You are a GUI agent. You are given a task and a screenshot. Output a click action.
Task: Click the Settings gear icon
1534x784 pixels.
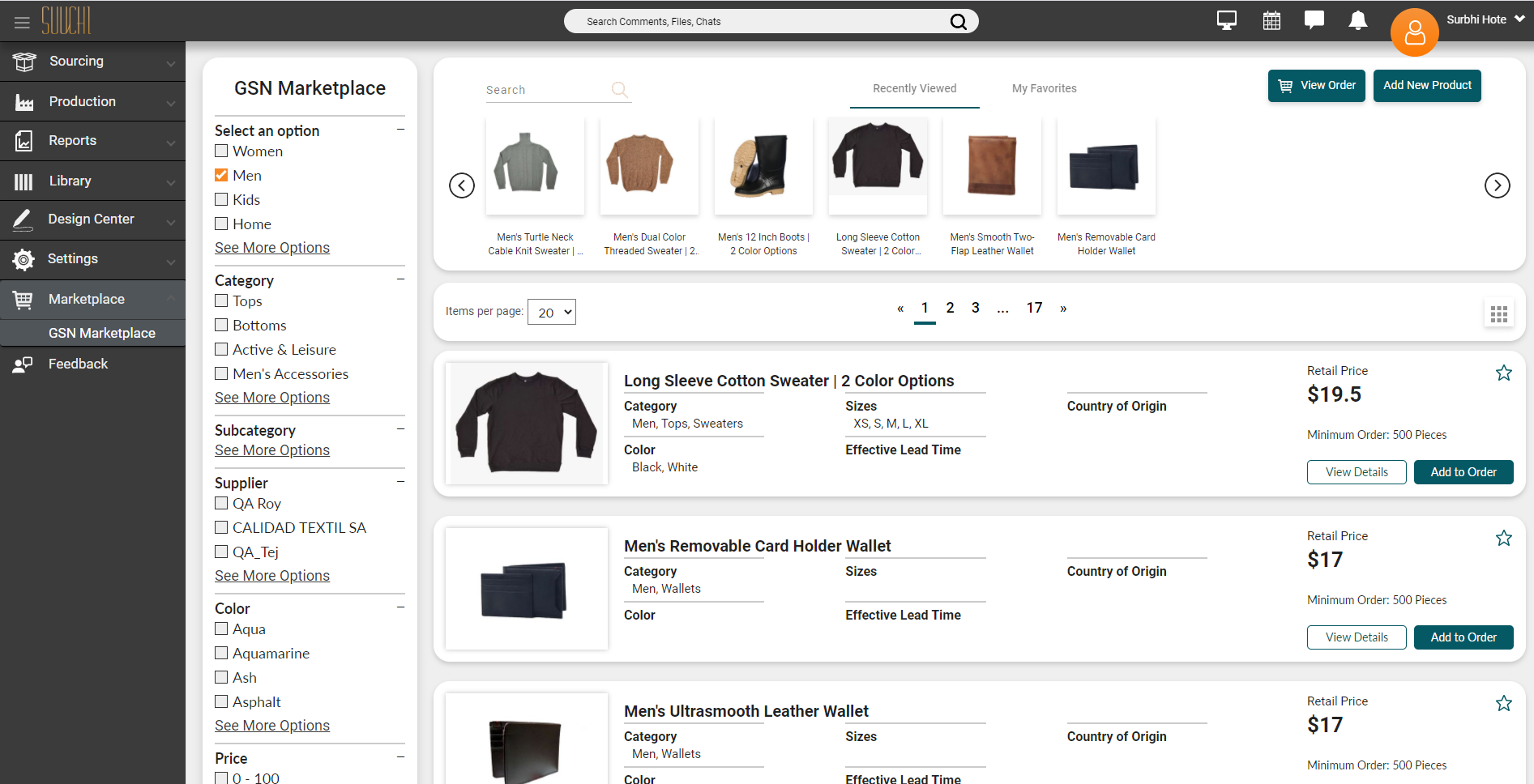coord(24,259)
